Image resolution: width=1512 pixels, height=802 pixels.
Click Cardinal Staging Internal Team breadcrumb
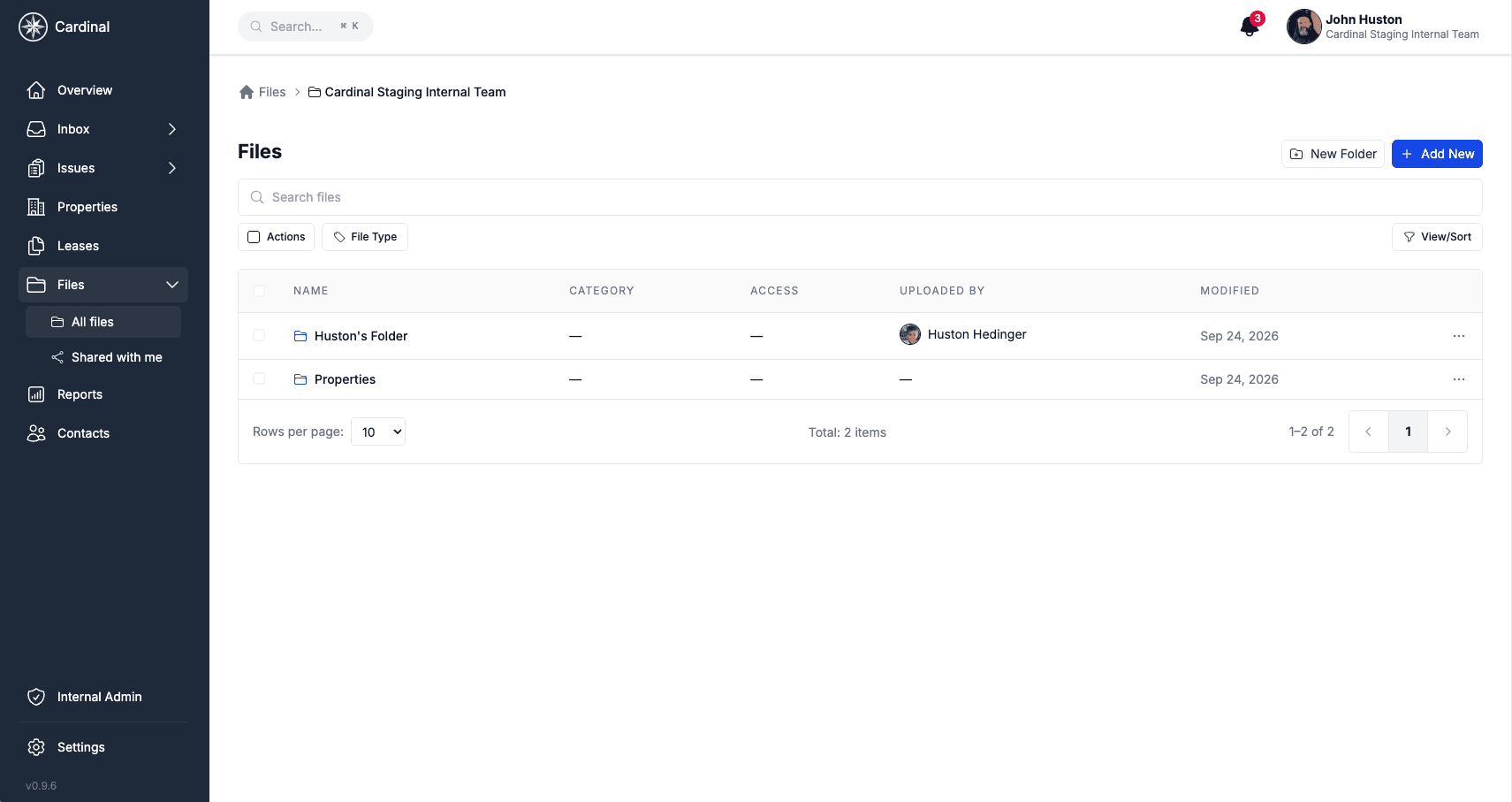[415, 92]
